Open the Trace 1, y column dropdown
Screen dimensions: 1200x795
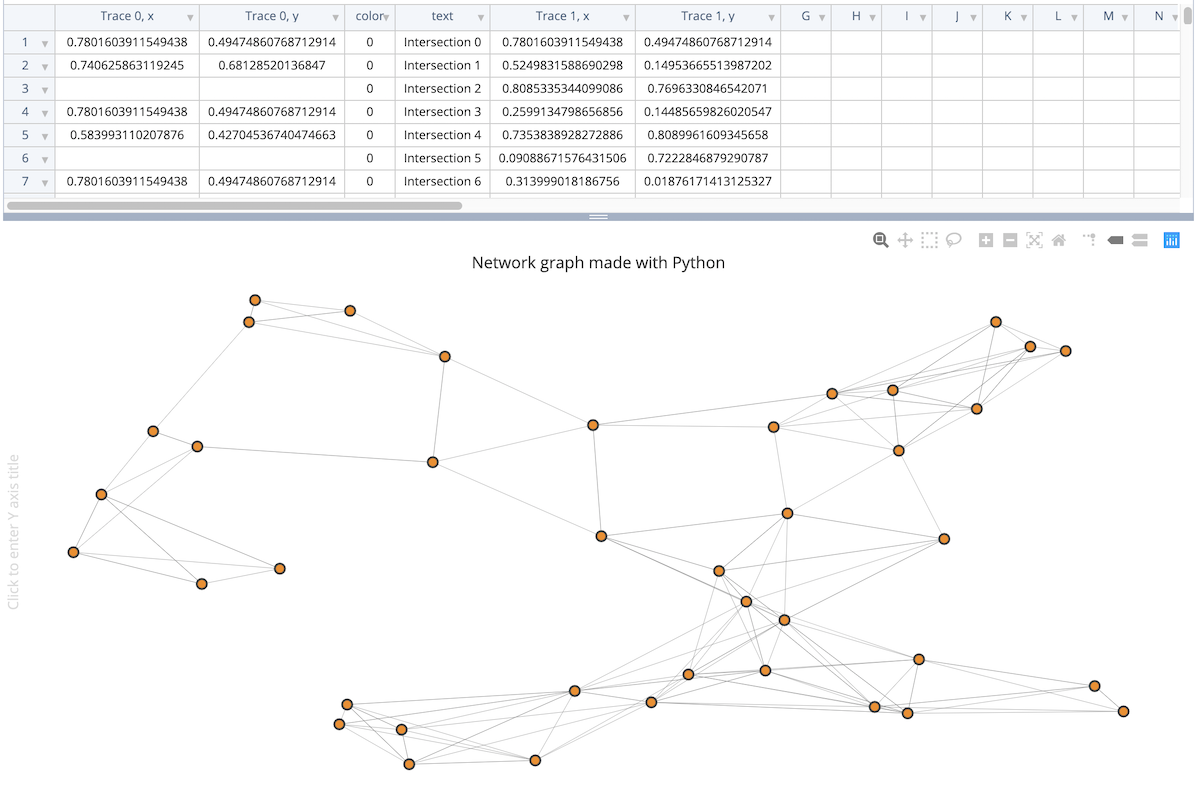(x=771, y=18)
